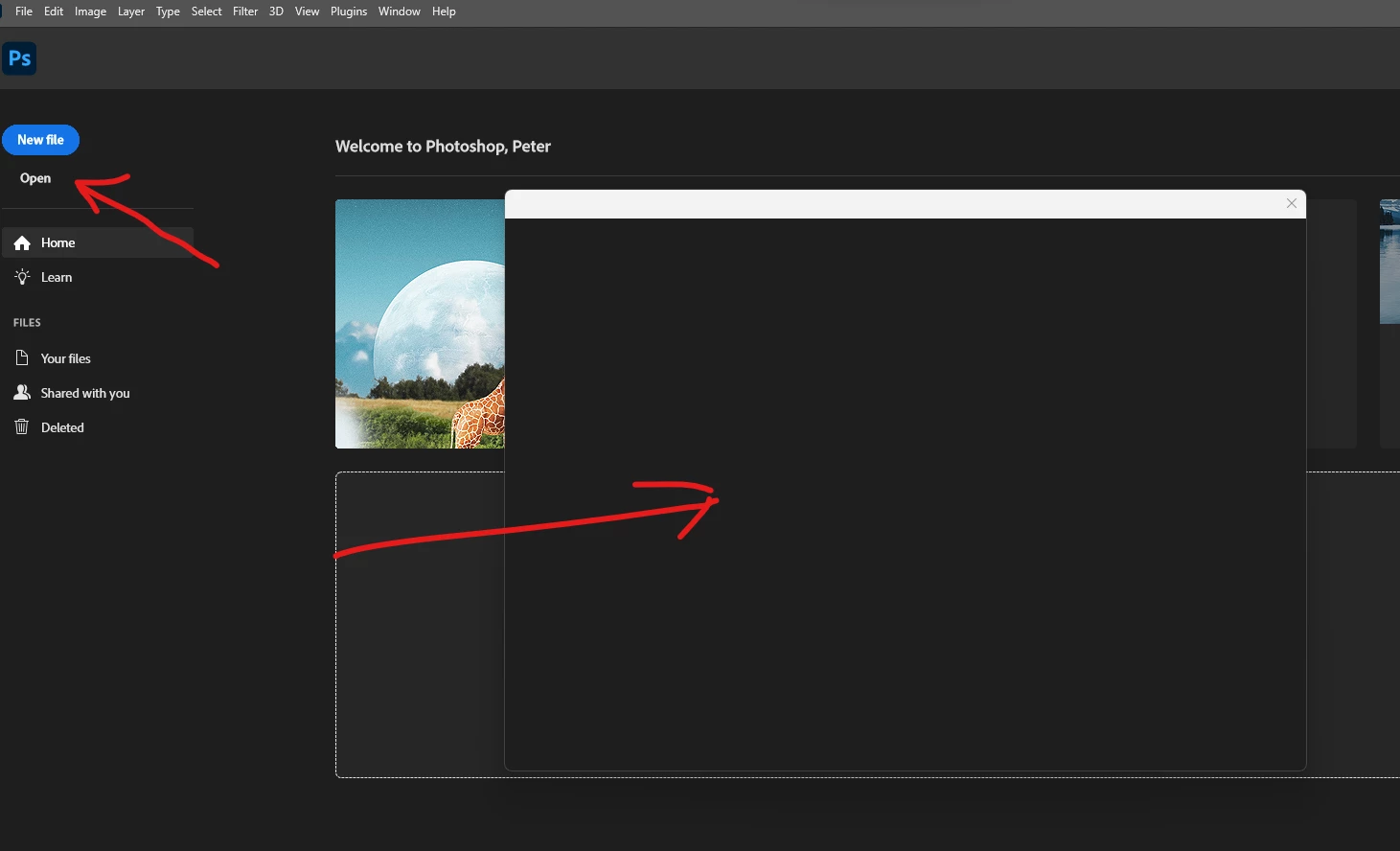Viewport: 1400px width, 851px height.
Task: Open the Edit menu
Action: click(54, 11)
